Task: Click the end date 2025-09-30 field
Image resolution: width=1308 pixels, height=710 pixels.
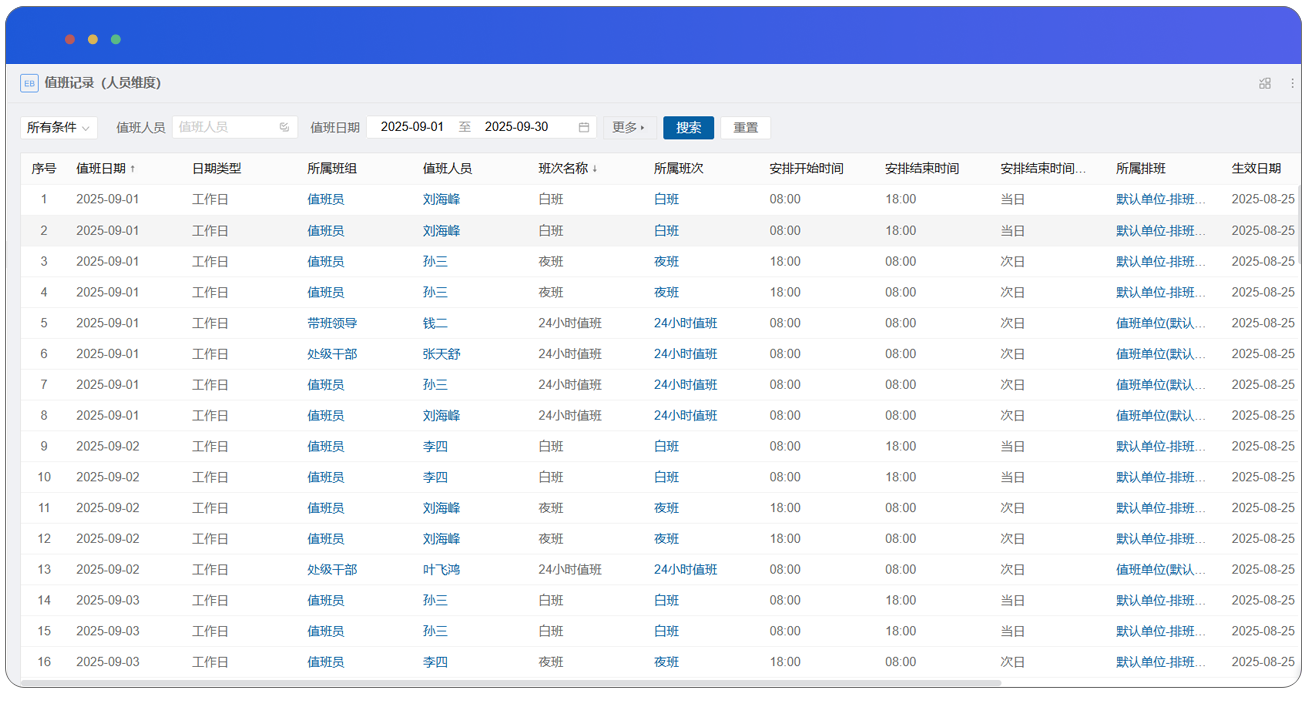Action: 516,128
